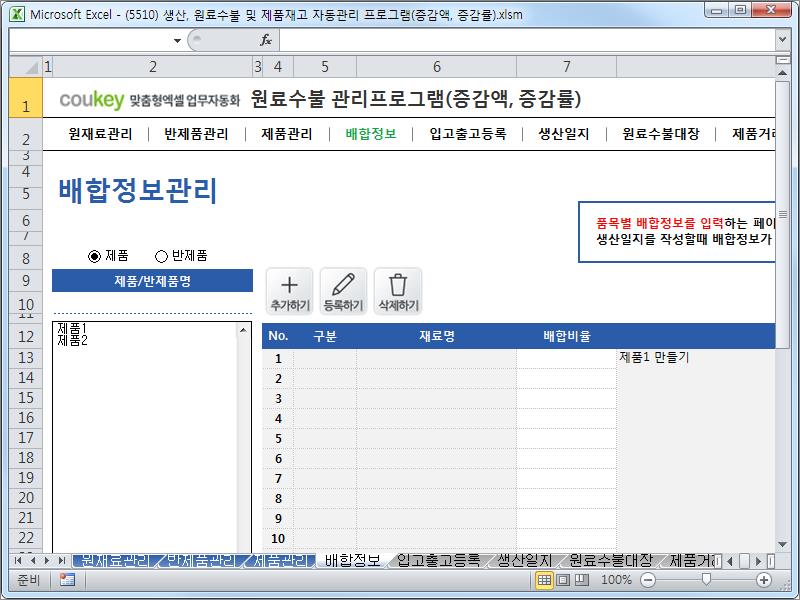Viewport: 800px width, 600px height.
Task: Click 배합정보 in the top navigation menu
Action: [371, 134]
